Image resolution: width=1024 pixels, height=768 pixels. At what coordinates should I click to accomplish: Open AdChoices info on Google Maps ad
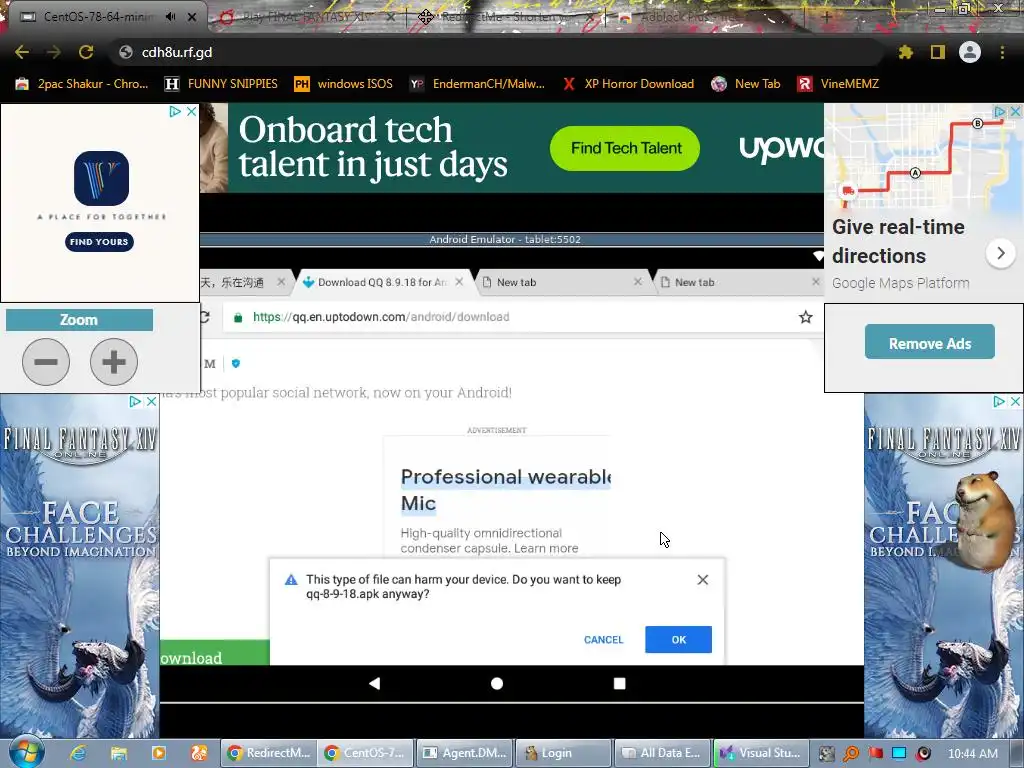1000,112
